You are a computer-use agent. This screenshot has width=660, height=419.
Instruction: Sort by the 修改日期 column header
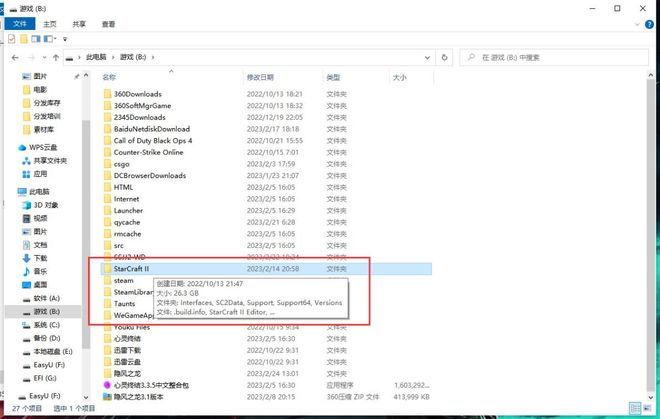point(260,76)
